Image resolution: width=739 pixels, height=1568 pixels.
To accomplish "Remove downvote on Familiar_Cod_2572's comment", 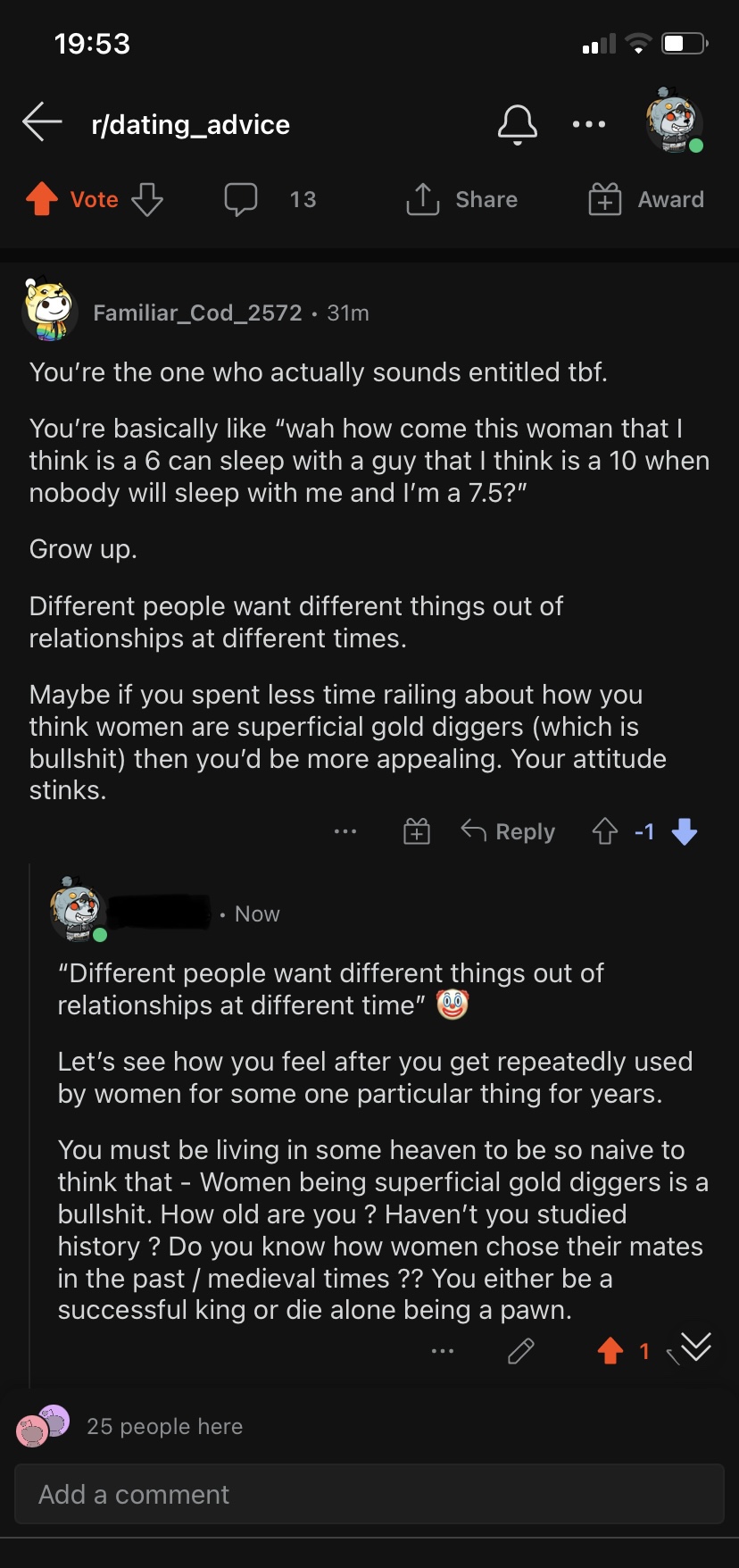I will pyautogui.click(x=685, y=831).
